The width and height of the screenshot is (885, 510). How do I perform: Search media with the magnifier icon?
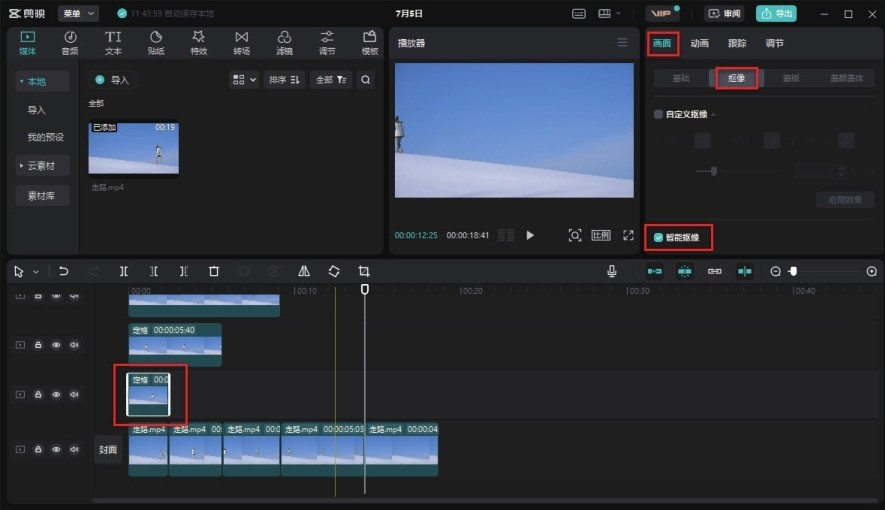coord(366,80)
